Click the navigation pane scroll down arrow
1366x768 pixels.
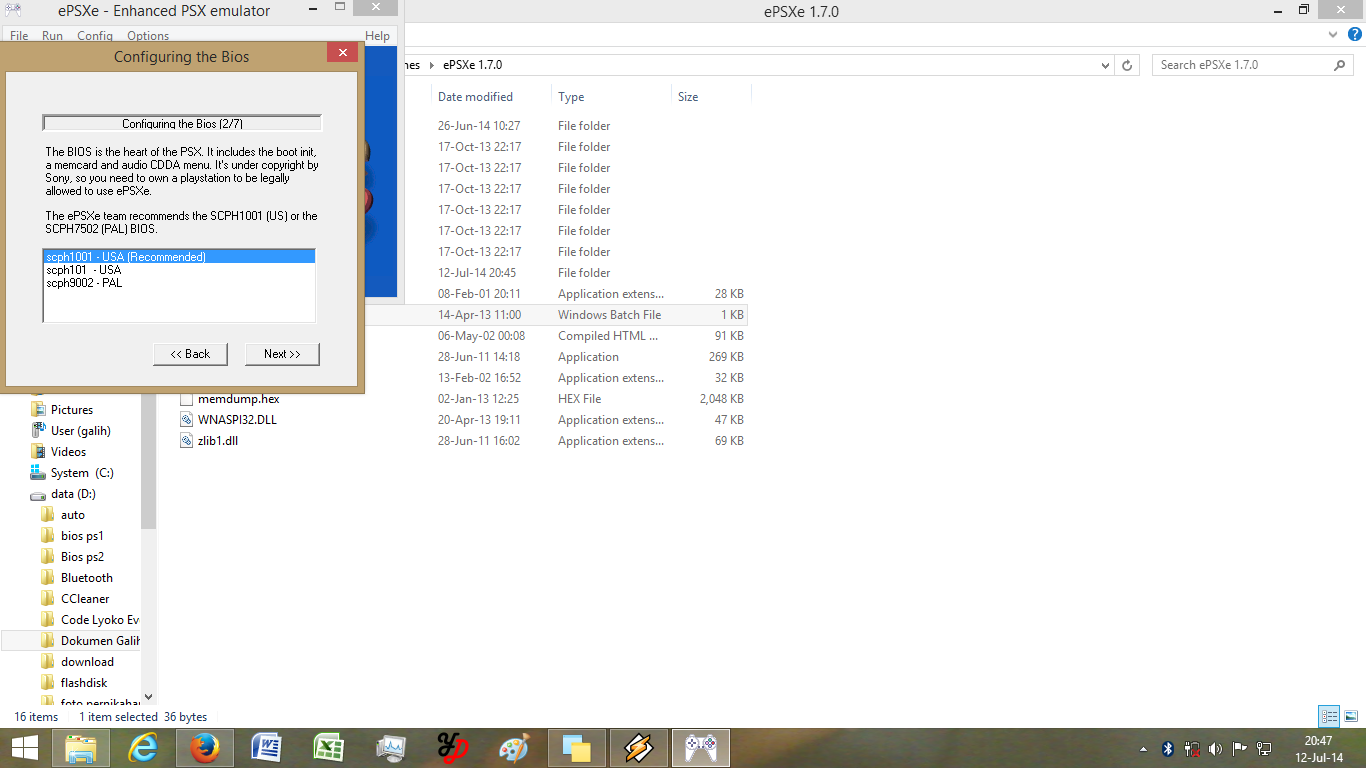pyautogui.click(x=149, y=697)
